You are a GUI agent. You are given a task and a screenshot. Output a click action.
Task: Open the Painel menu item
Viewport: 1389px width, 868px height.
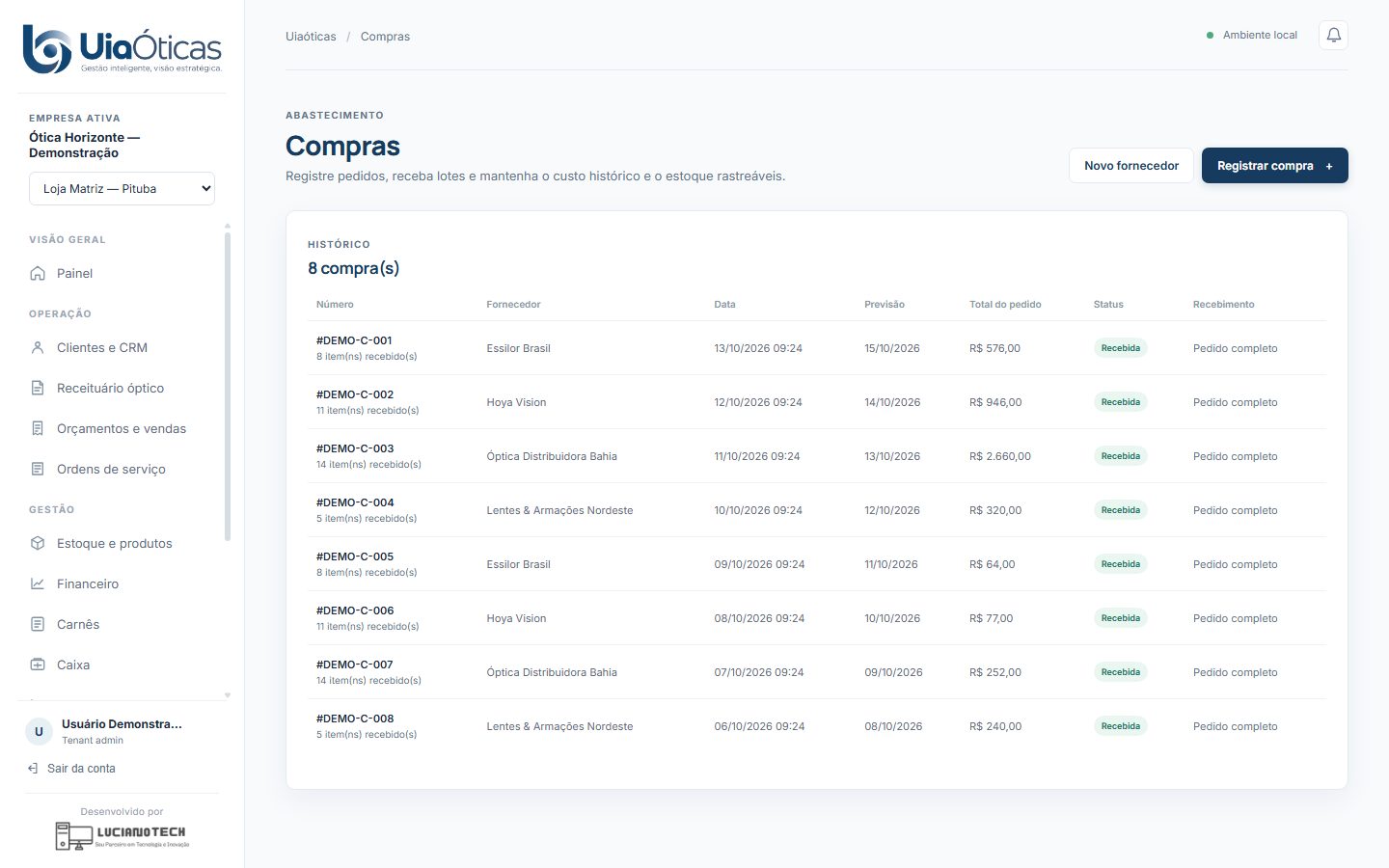point(122,273)
